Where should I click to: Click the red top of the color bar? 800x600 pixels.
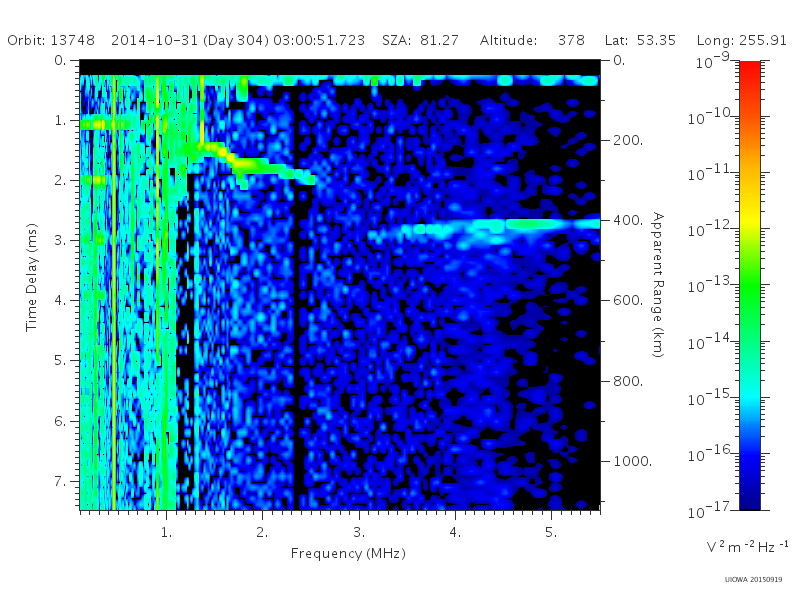[749, 69]
